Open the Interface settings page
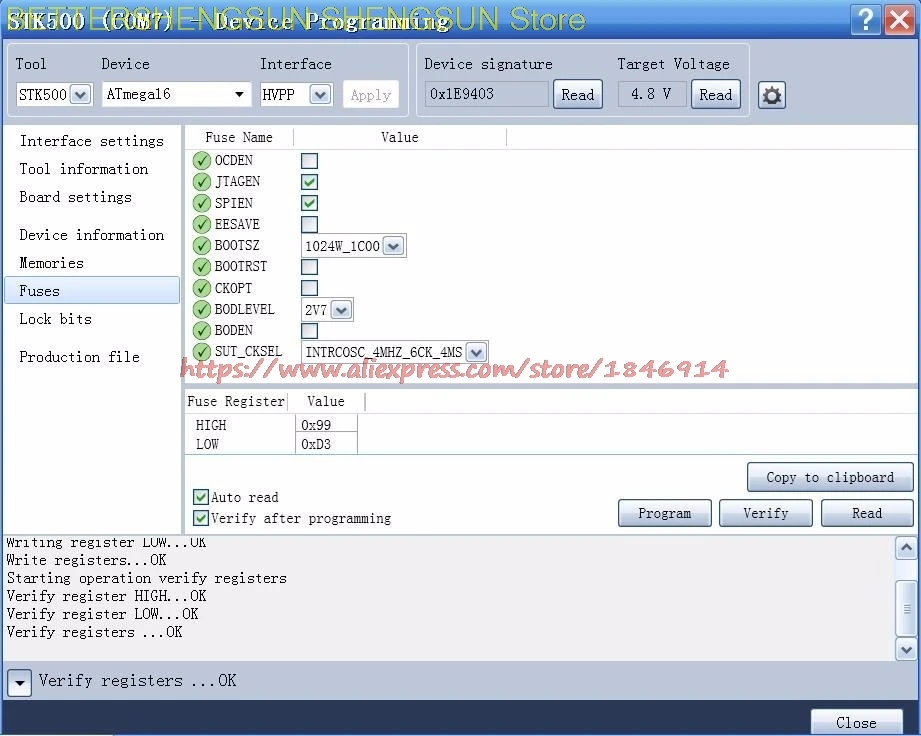Viewport: 921px width, 736px height. click(x=92, y=141)
